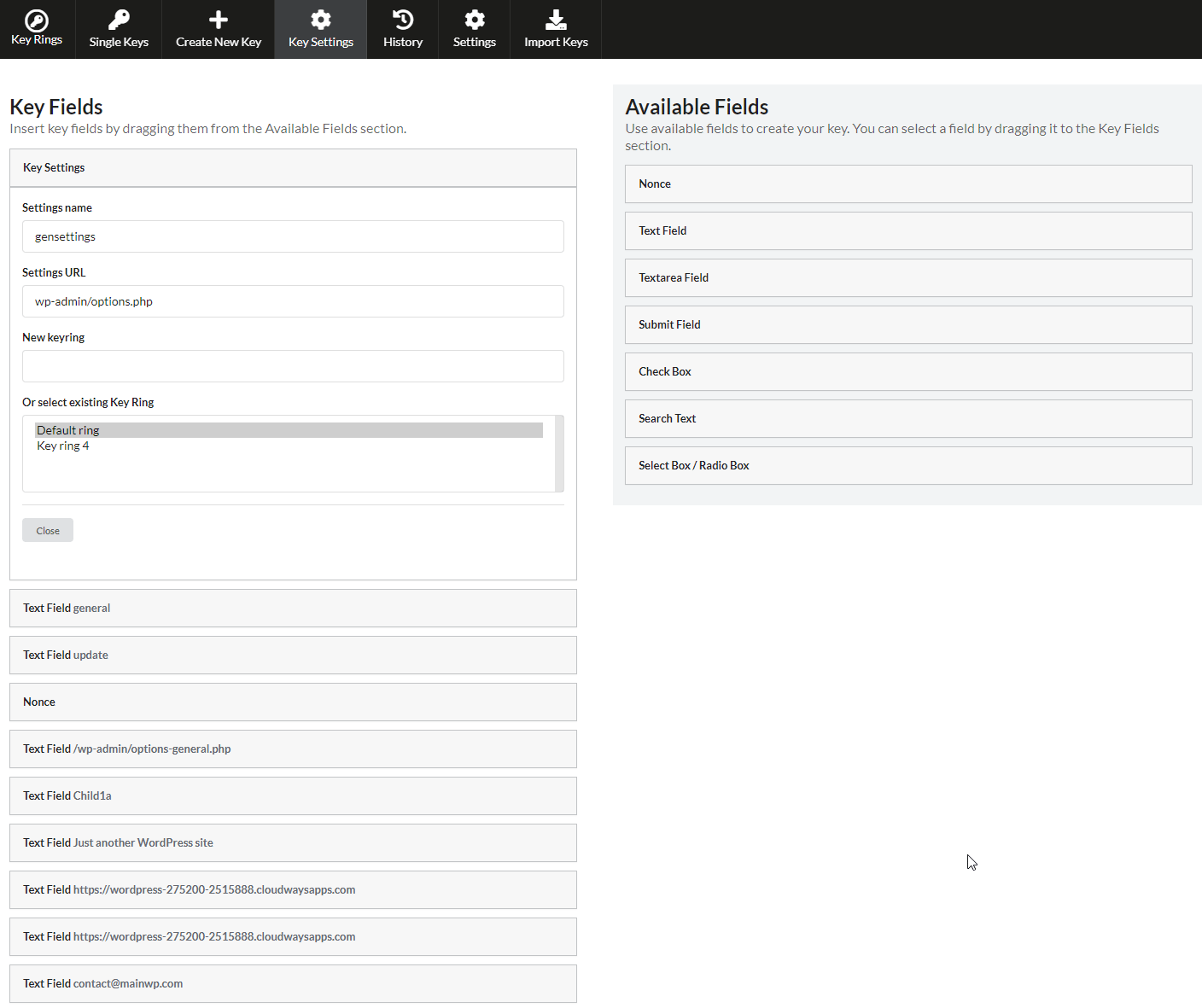The height and width of the screenshot is (1008, 1202).
Task: Expand Text Field contact@mainwp.com row
Action: click(293, 983)
